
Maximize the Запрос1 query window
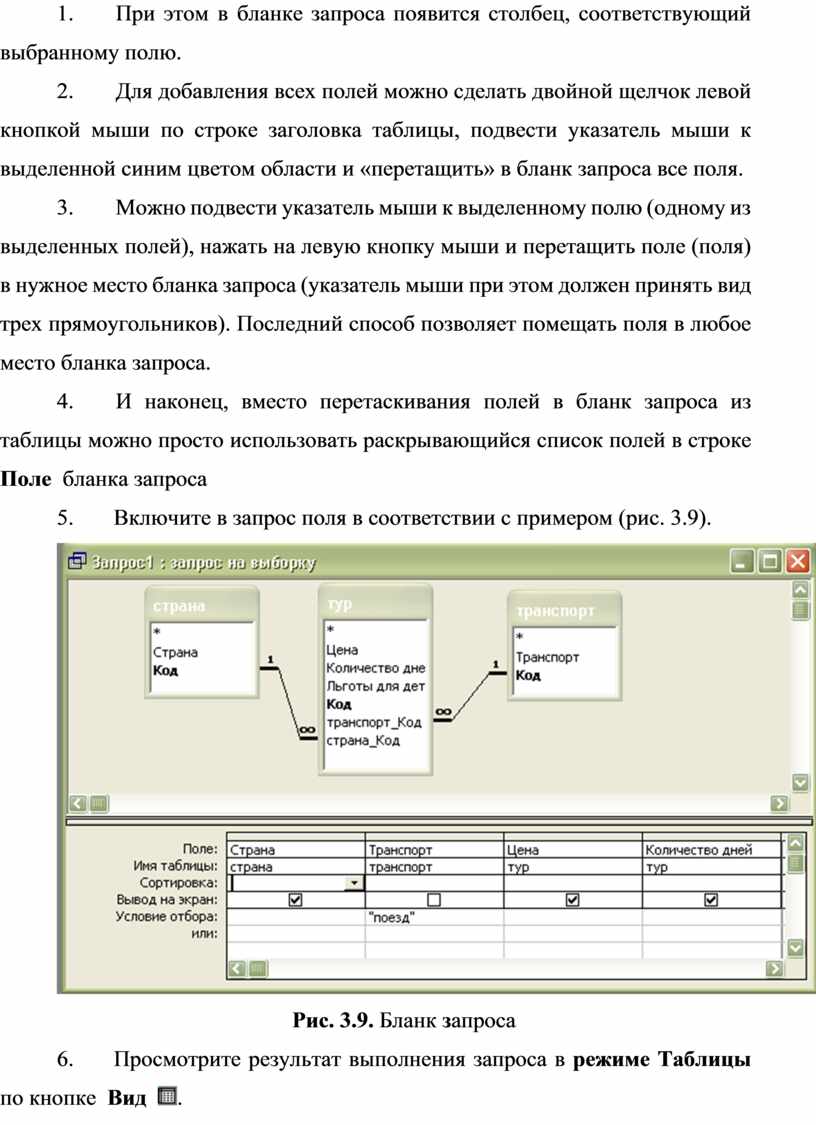tap(769, 561)
